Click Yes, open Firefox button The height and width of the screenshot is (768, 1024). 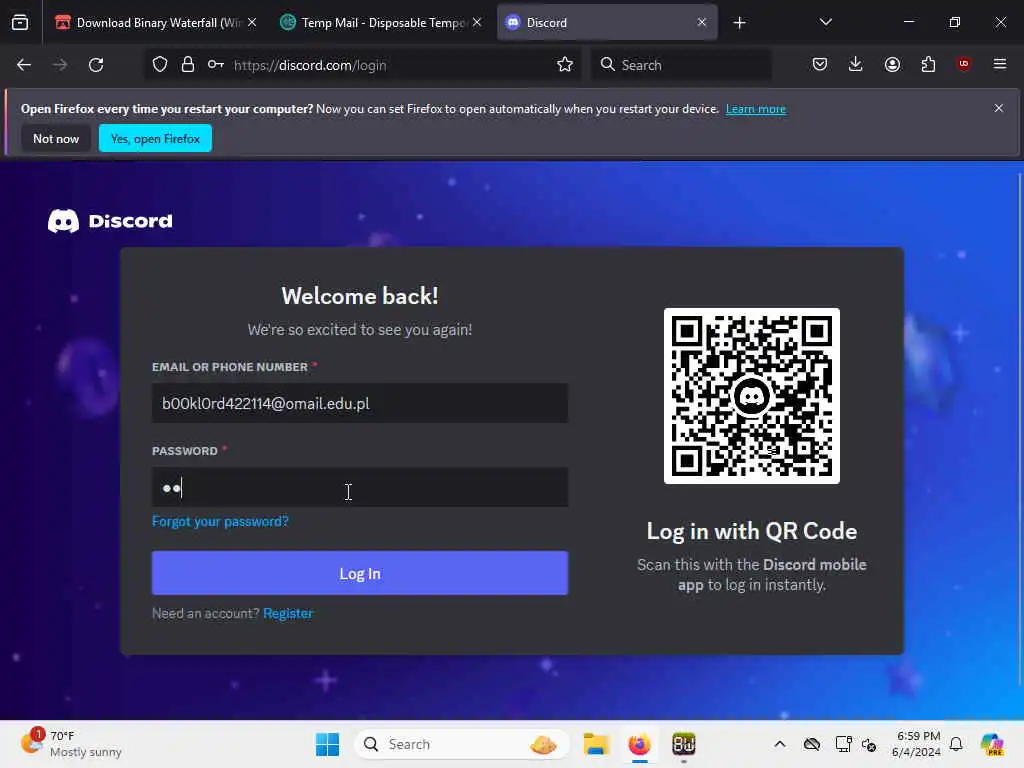tap(155, 138)
